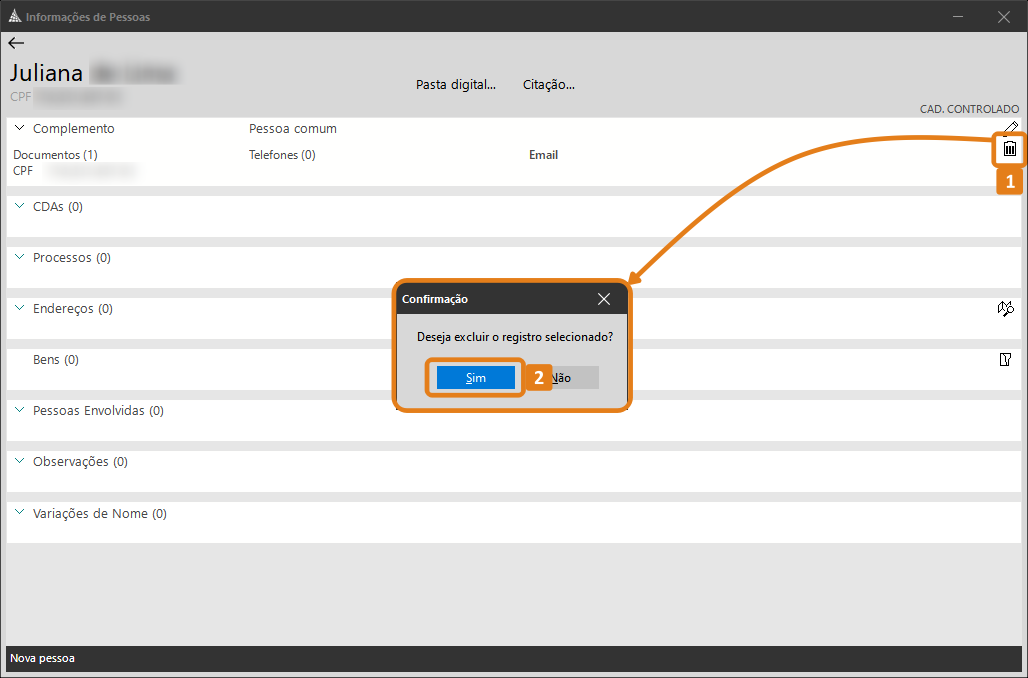
Task: Click the map search icon in Endereços
Action: [x=1005, y=309]
